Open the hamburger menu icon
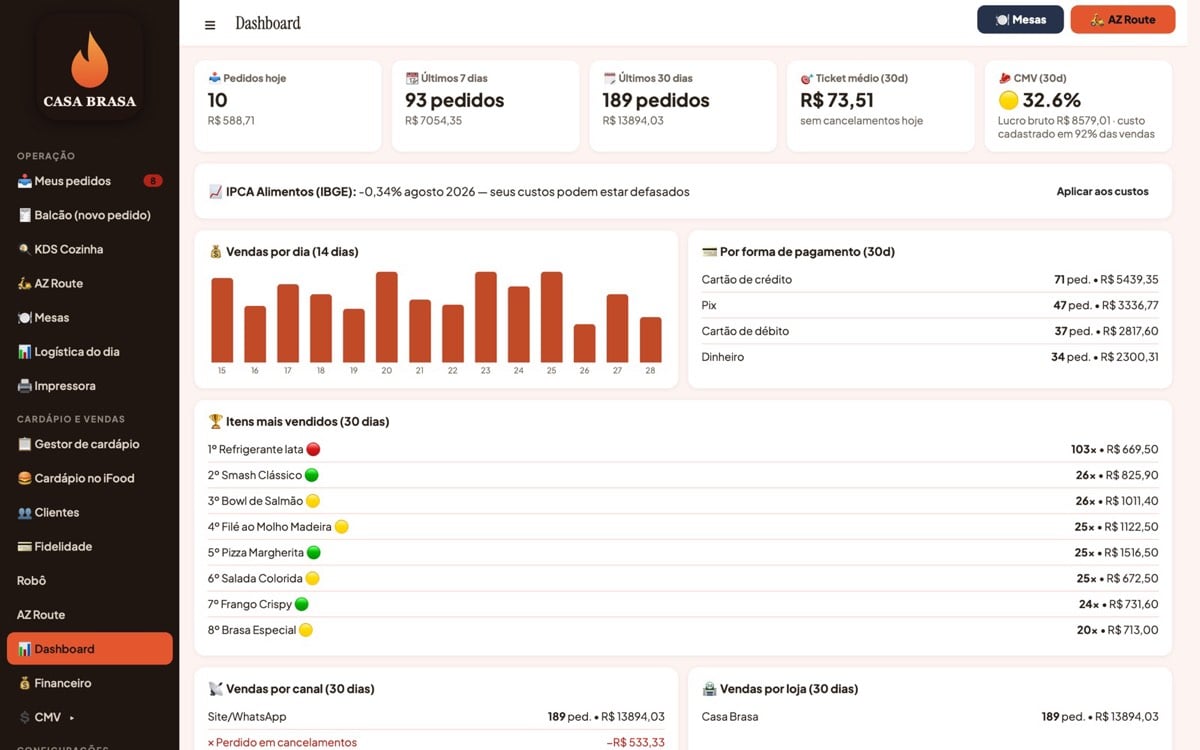The image size is (1200, 750). pyautogui.click(x=210, y=25)
